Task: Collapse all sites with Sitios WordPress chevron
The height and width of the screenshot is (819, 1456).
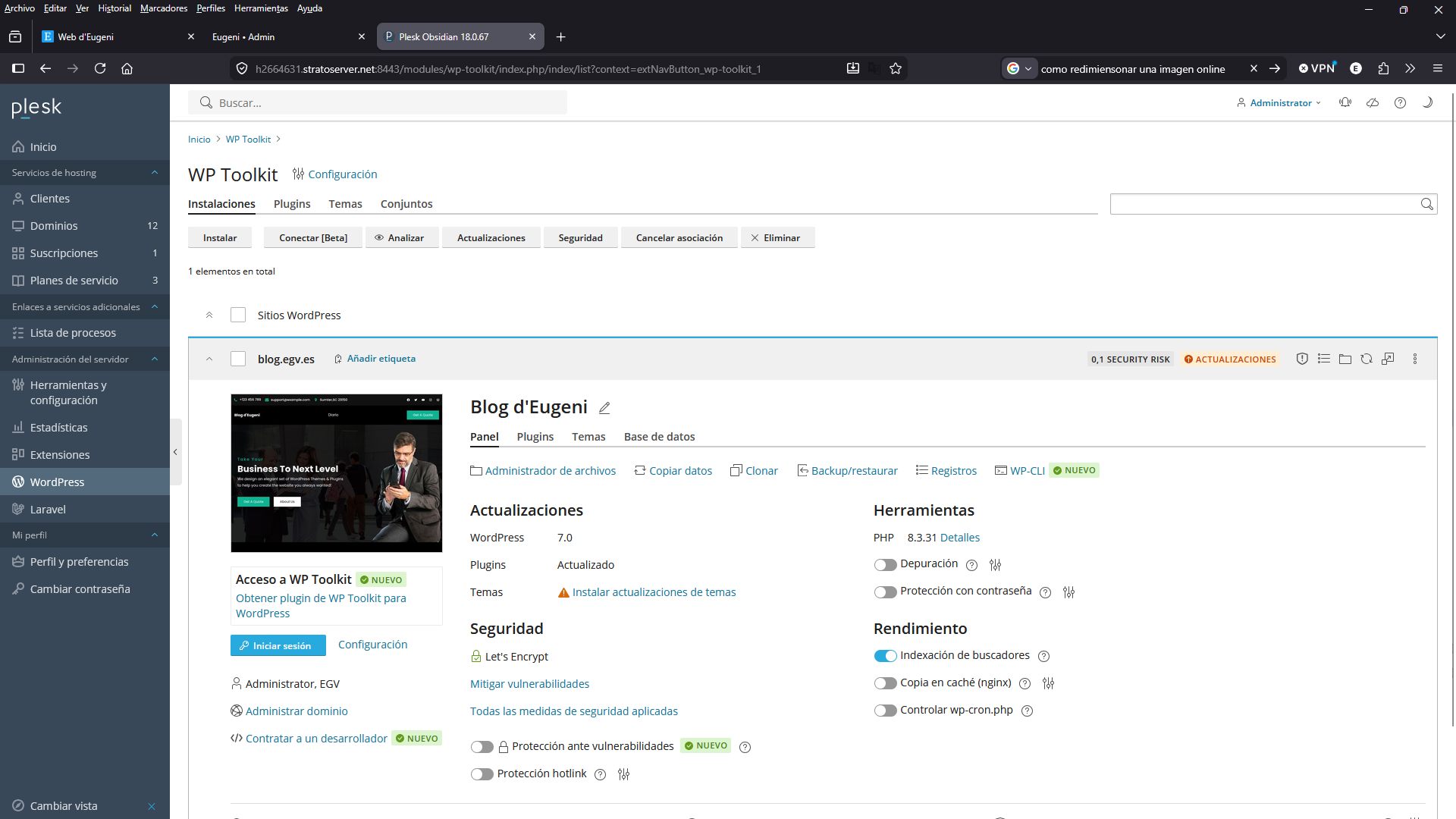Action: (209, 315)
